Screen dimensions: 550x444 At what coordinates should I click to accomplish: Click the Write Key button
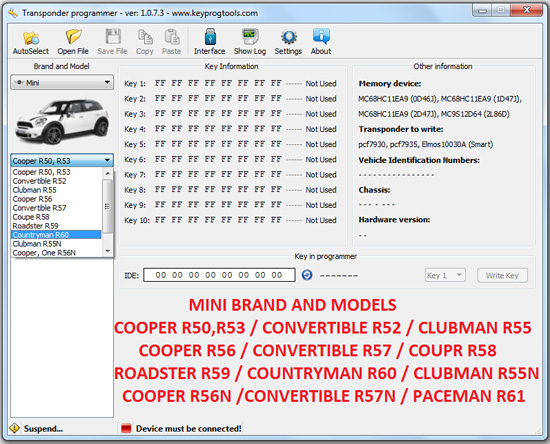tap(502, 275)
